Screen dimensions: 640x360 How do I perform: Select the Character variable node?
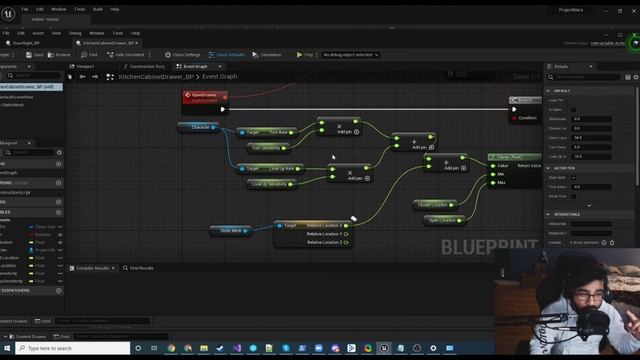(x=199, y=127)
